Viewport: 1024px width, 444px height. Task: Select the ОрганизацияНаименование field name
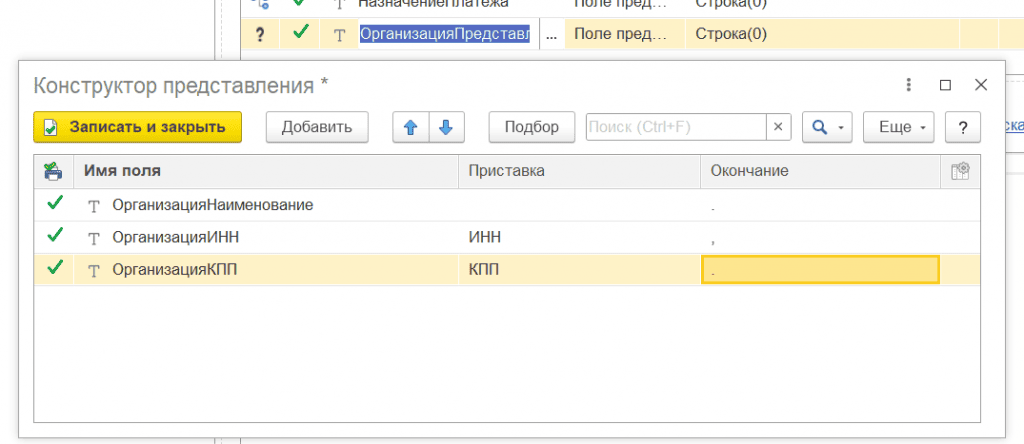click(x=213, y=205)
